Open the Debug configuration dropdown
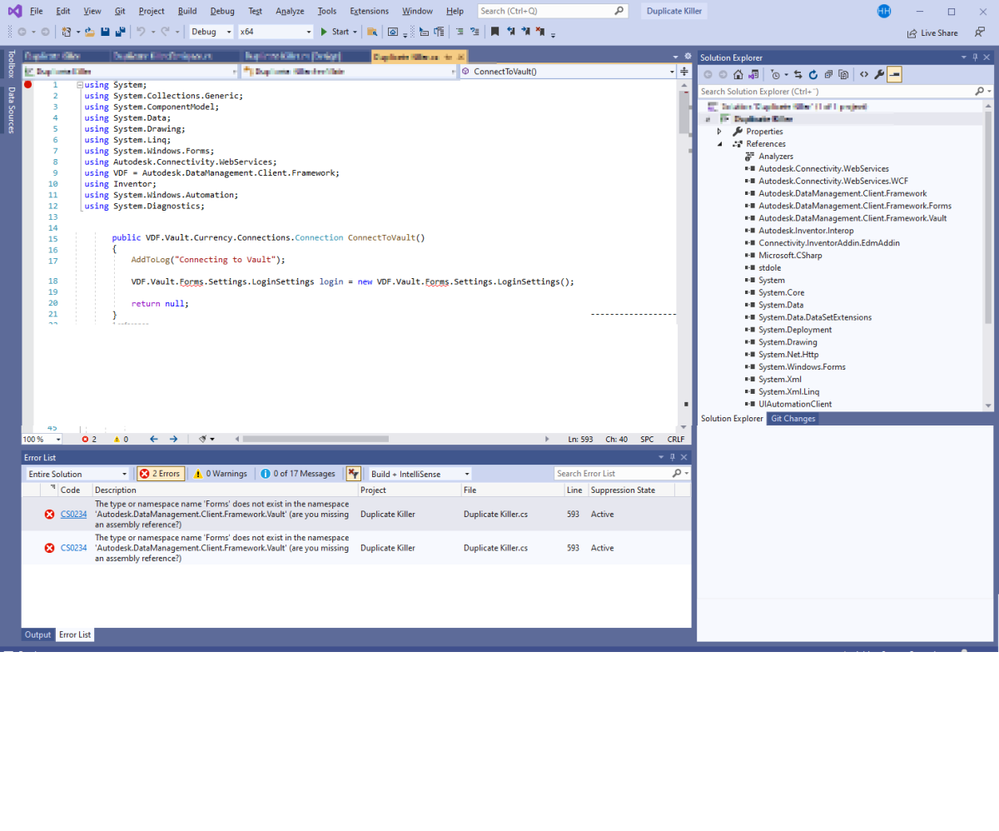This screenshot has height=831, width=999. coord(212,32)
